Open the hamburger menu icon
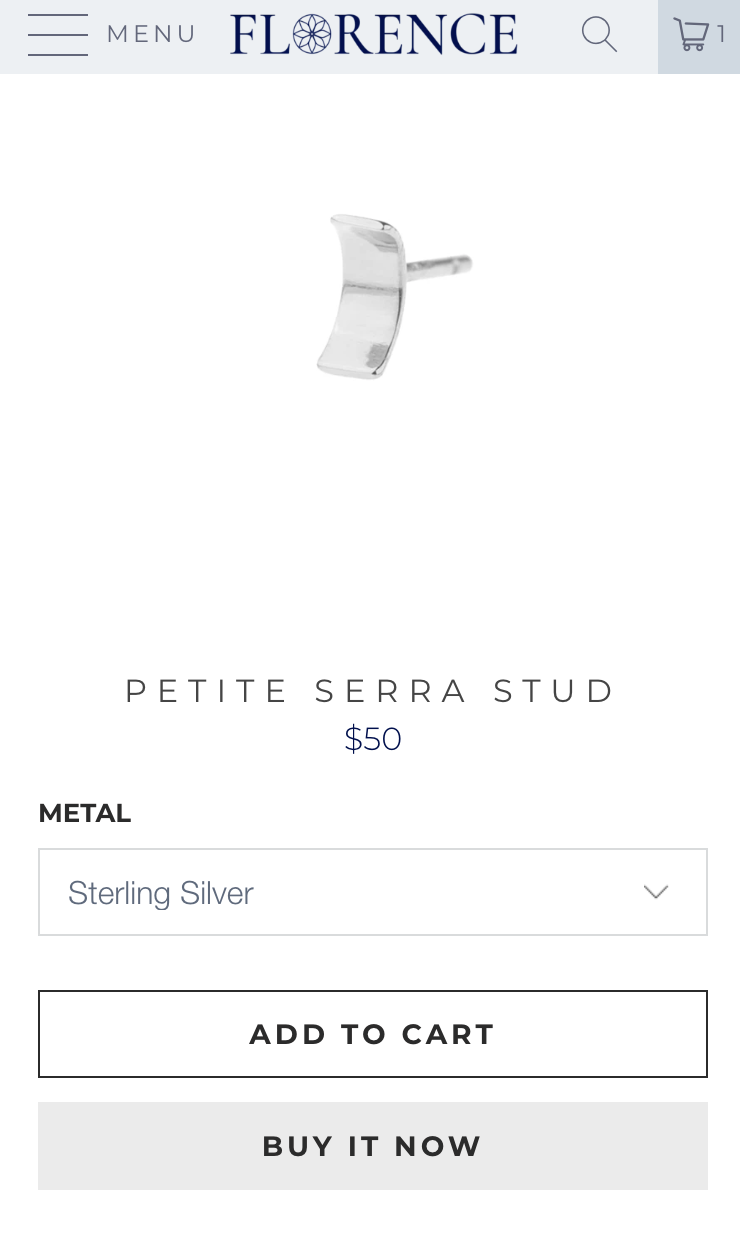 pyautogui.click(x=57, y=35)
